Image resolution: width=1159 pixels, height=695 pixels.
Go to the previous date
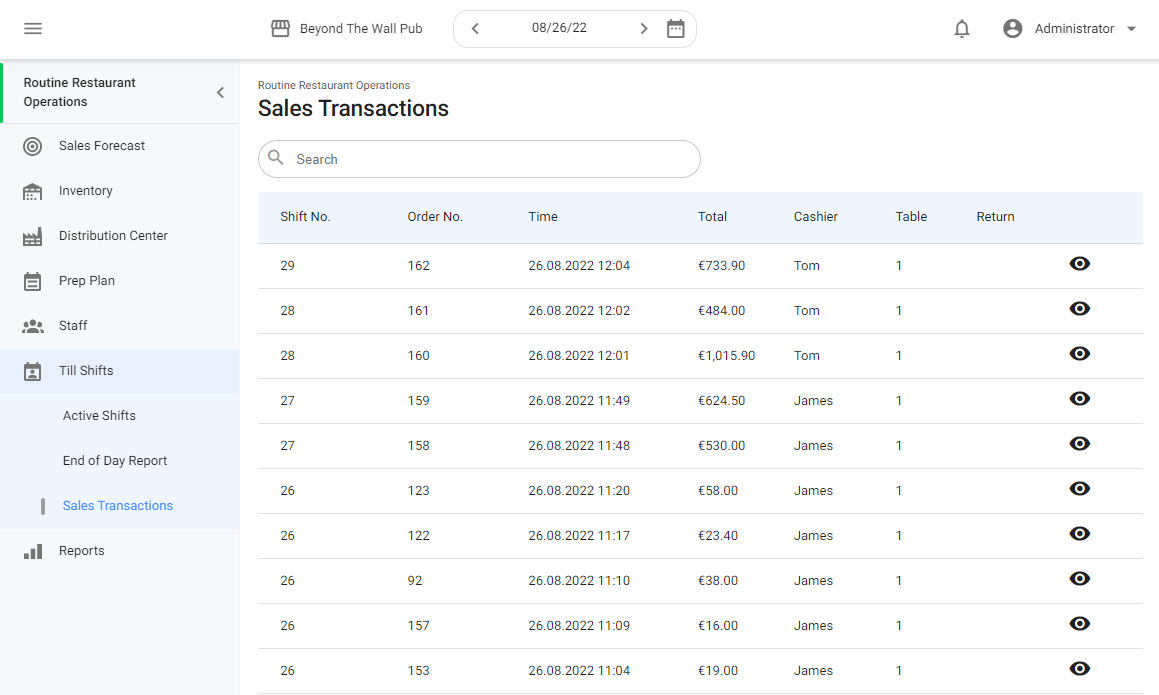point(475,29)
